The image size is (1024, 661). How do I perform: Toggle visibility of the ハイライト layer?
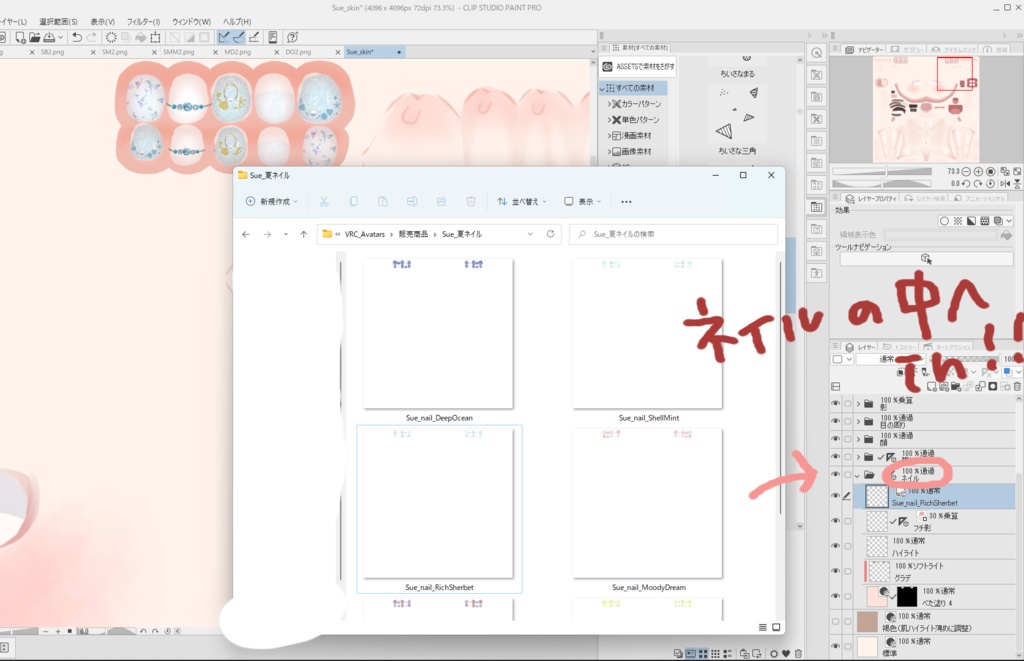pyautogui.click(x=835, y=545)
